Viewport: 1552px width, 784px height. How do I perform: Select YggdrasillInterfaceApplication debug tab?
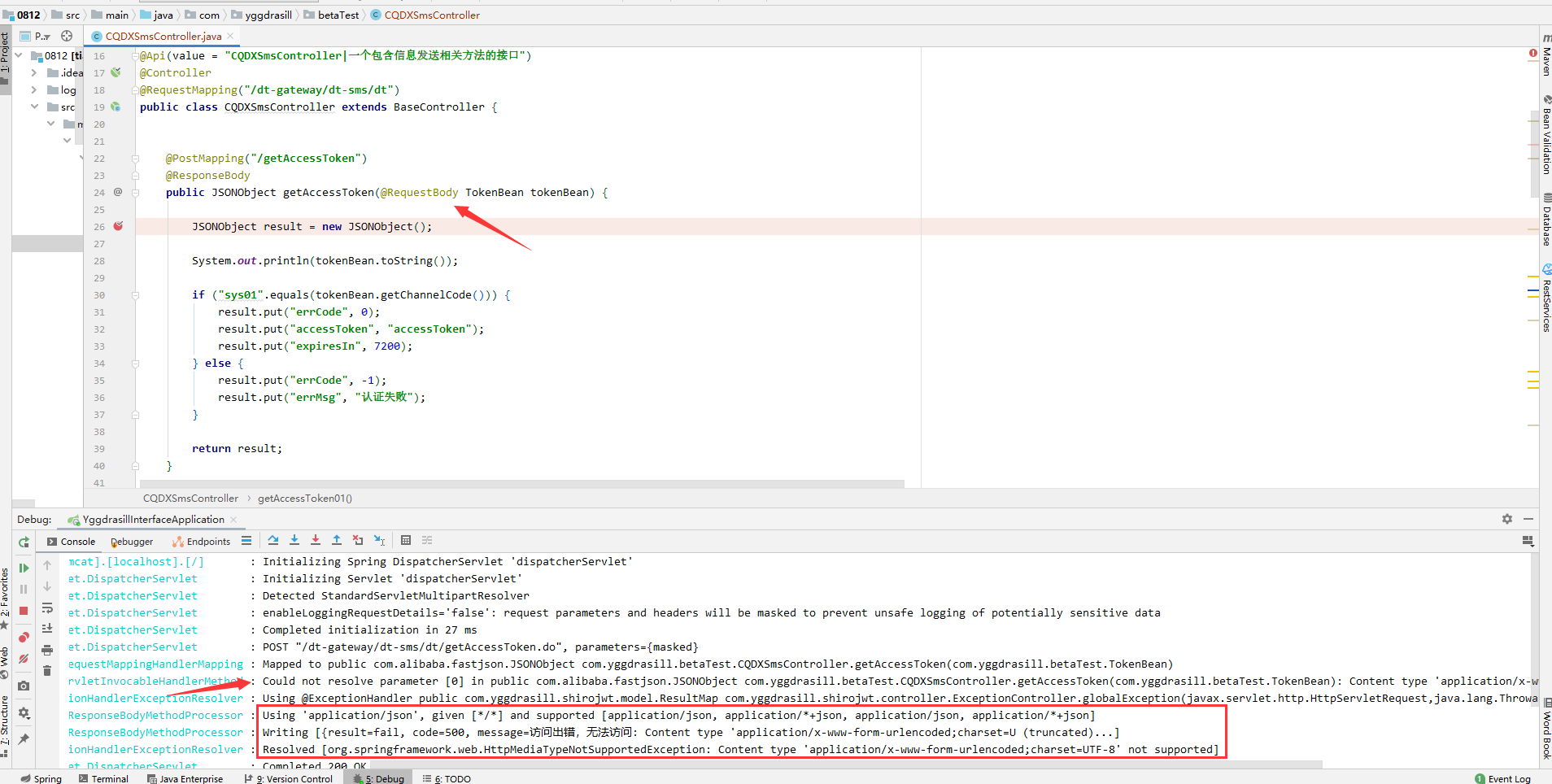click(x=153, y=520)
